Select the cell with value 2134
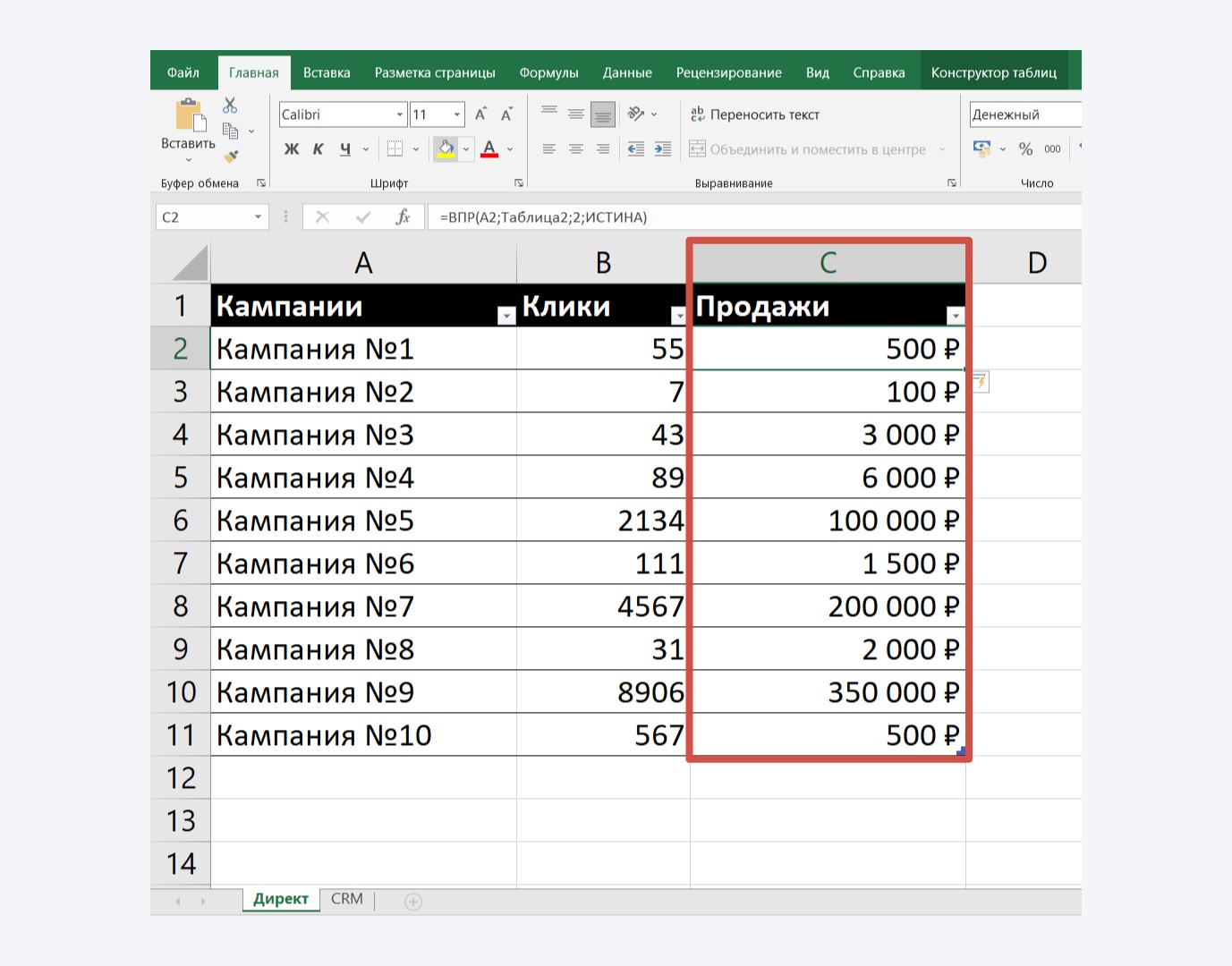This screenshot has height=966, width=1232. click(x=603, y=521)
